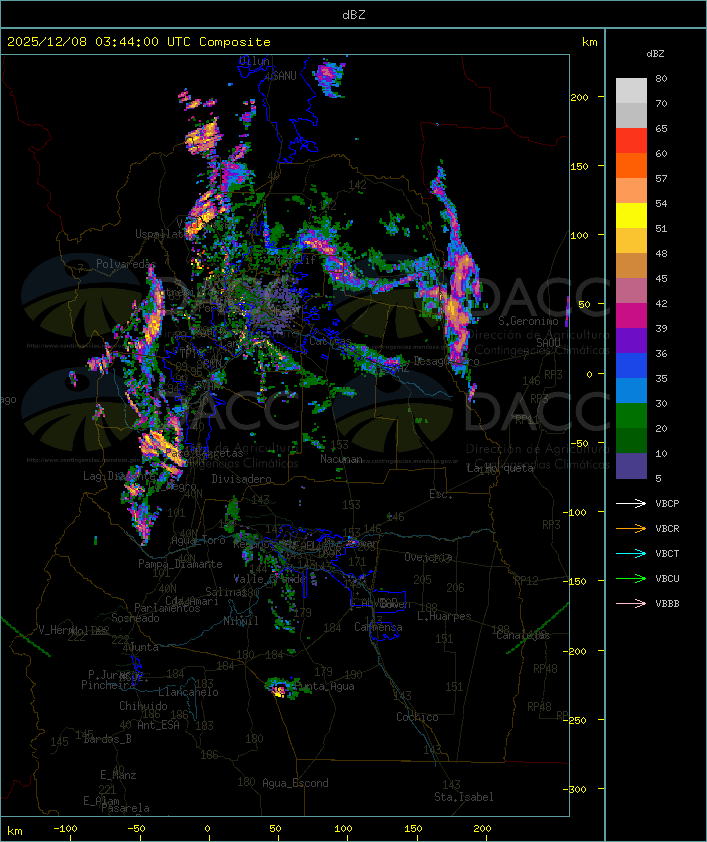
Task: Click the Sosneado map label
Action: [x=135, y=618]
